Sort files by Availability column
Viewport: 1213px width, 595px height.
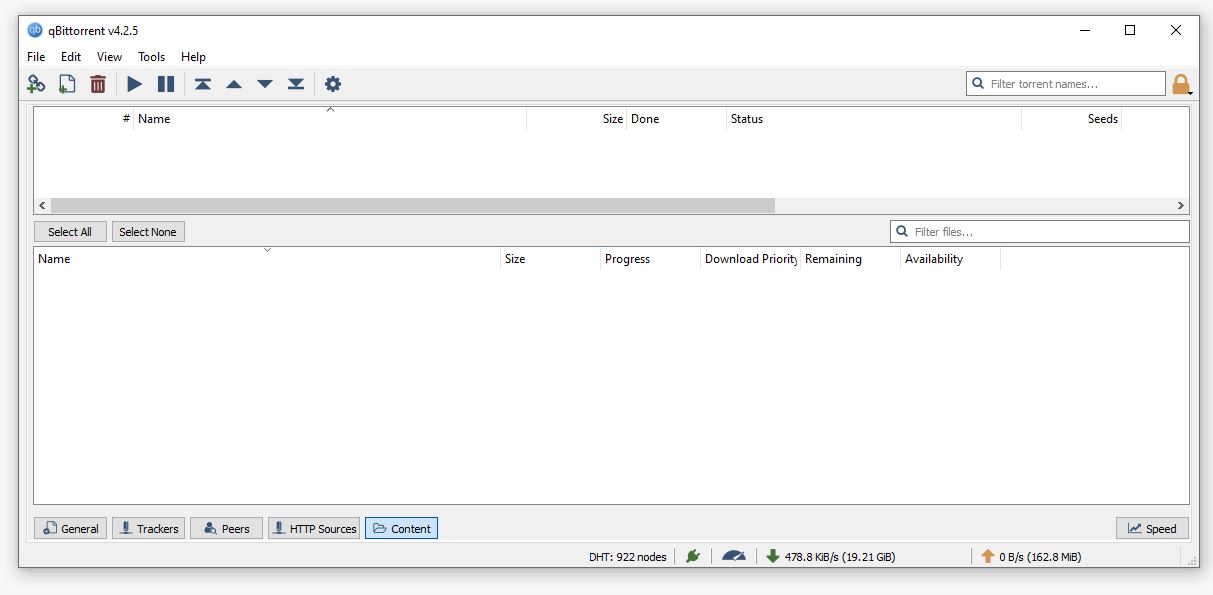click(950, 259)
